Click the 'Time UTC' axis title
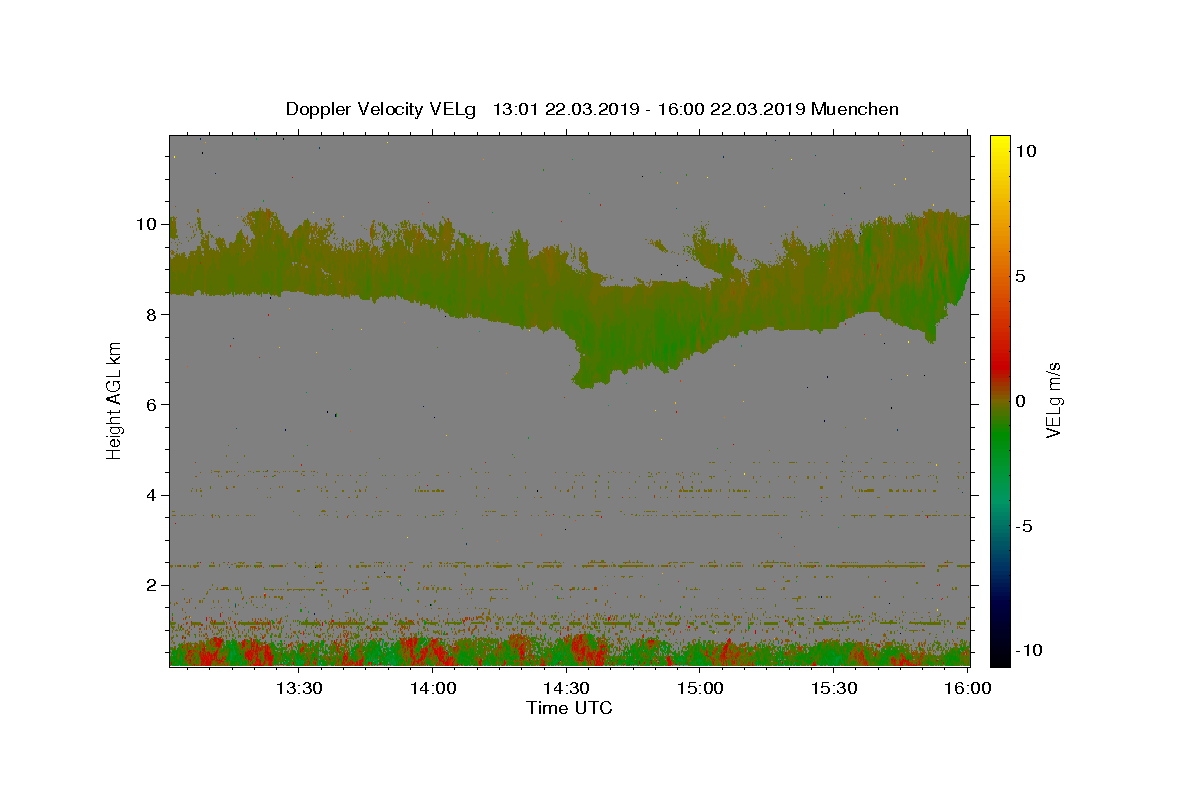Screen dimensions: 1200x800 click(x=569, y=708)
